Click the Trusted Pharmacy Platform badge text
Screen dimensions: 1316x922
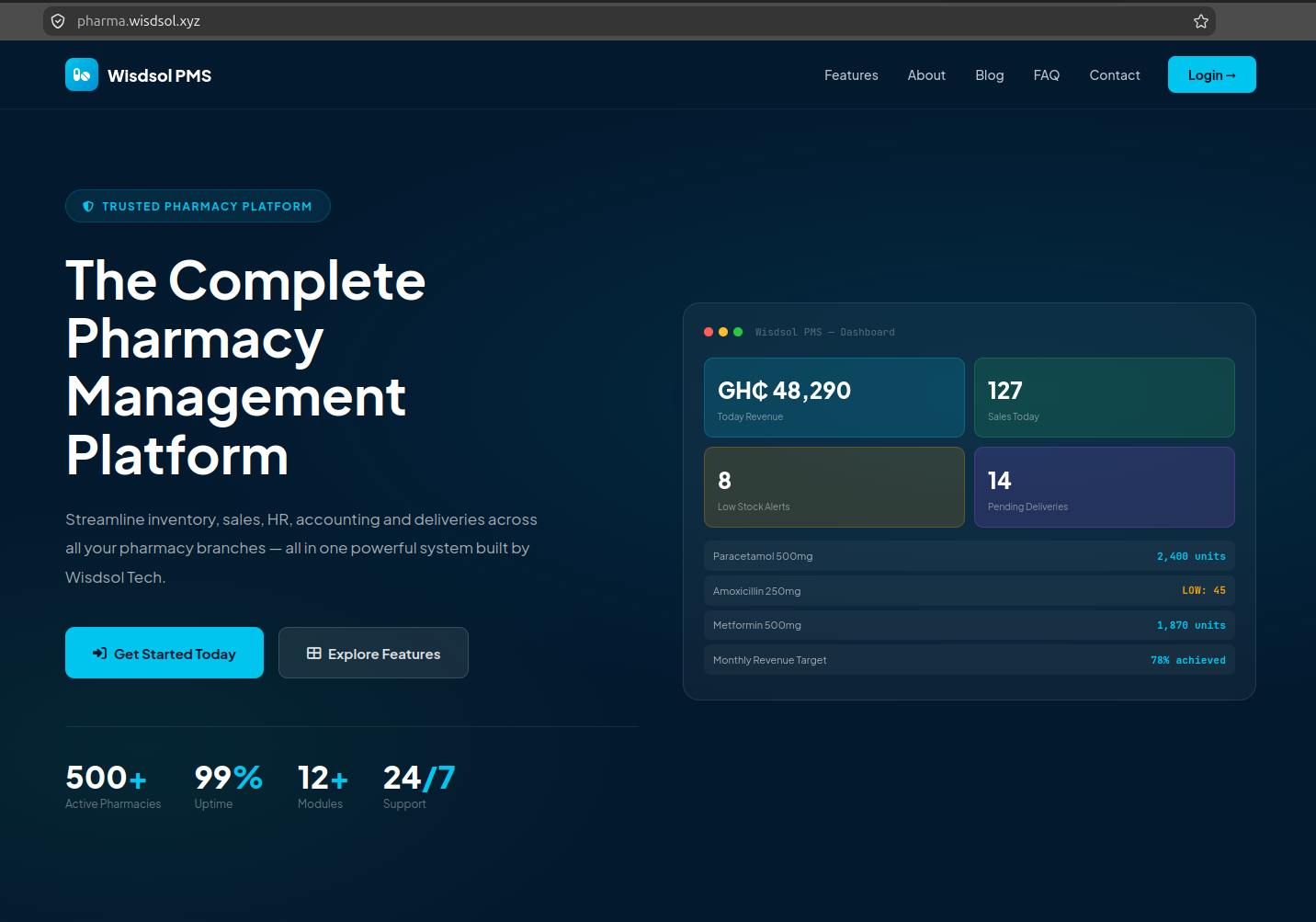coord(207,207)
